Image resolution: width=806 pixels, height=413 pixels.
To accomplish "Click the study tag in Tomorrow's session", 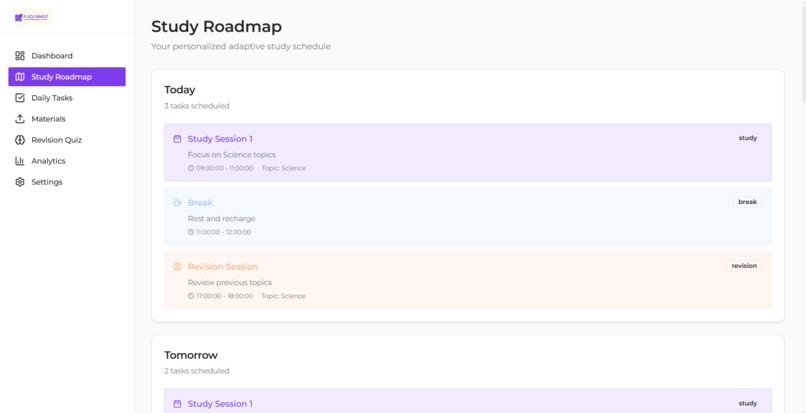I will (x=747, y=403).
